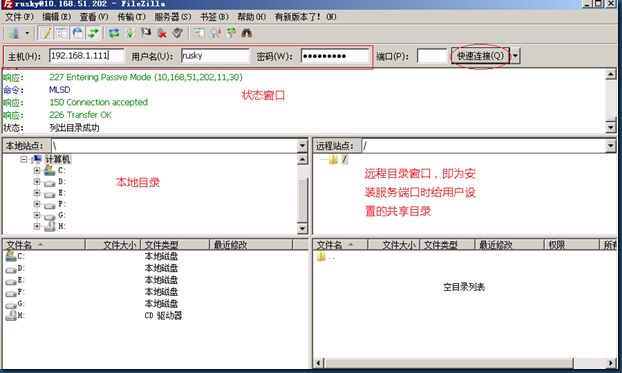Screen dimensions: 622x373
Task: Toggle the message log display
Action: coord(46,33)
